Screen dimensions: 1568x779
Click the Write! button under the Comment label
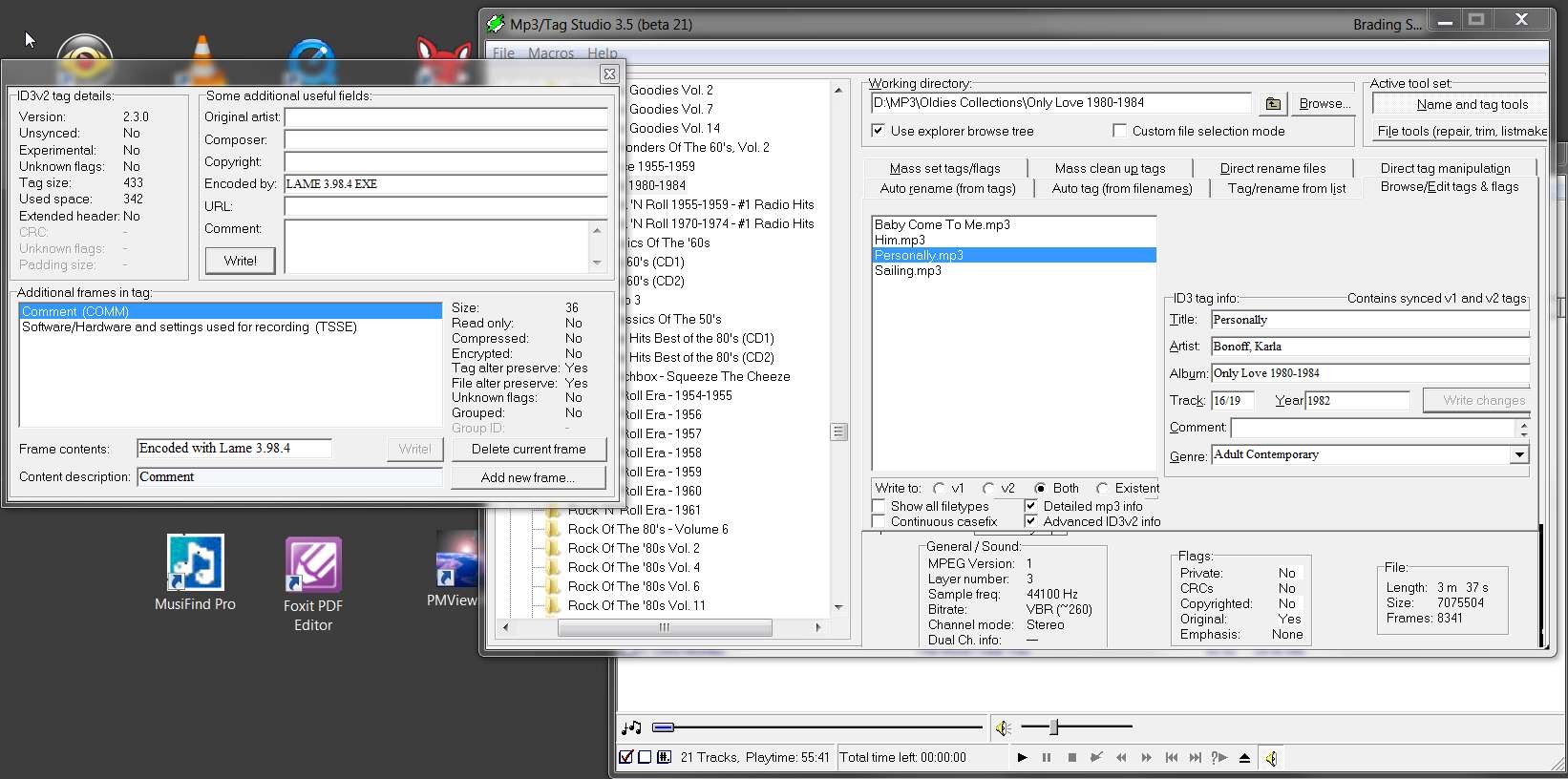pyautogui.click(x=241, y=261)
